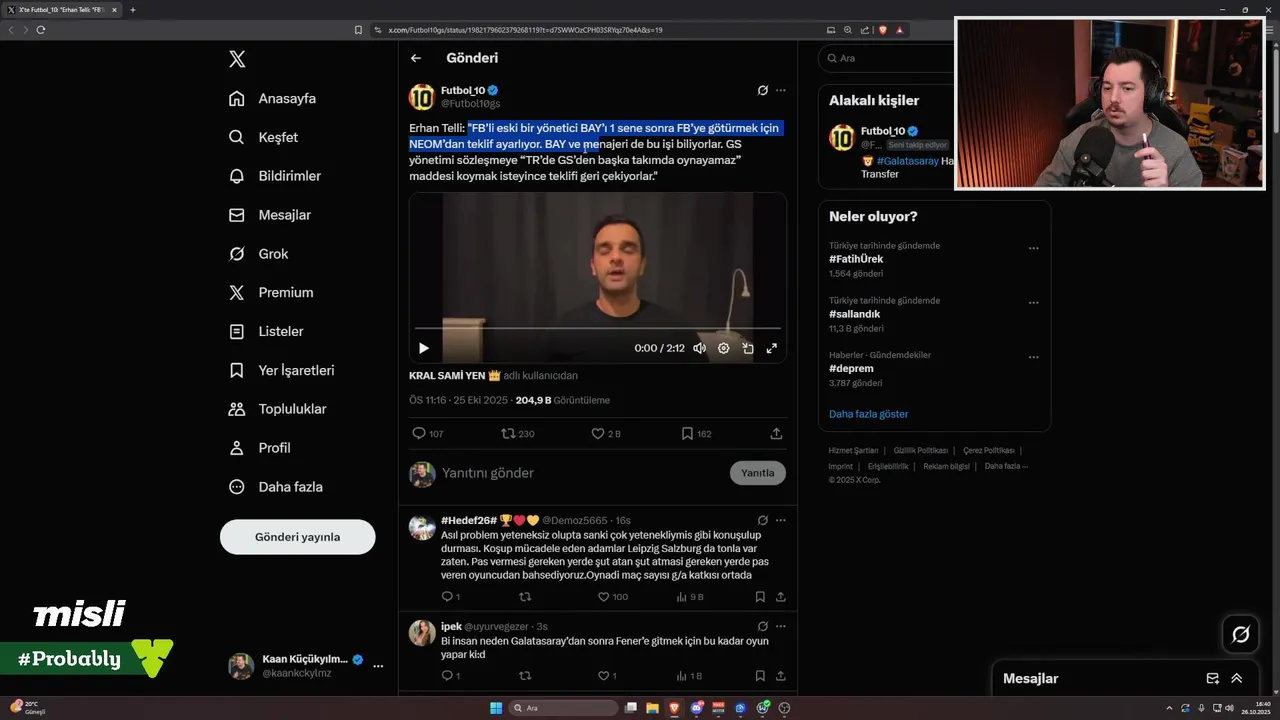This screenshot has height=720, width=1280.
Task: Bookmark the #Hedef26# reply
Action: pyautogui.click(x=760, y=597)
